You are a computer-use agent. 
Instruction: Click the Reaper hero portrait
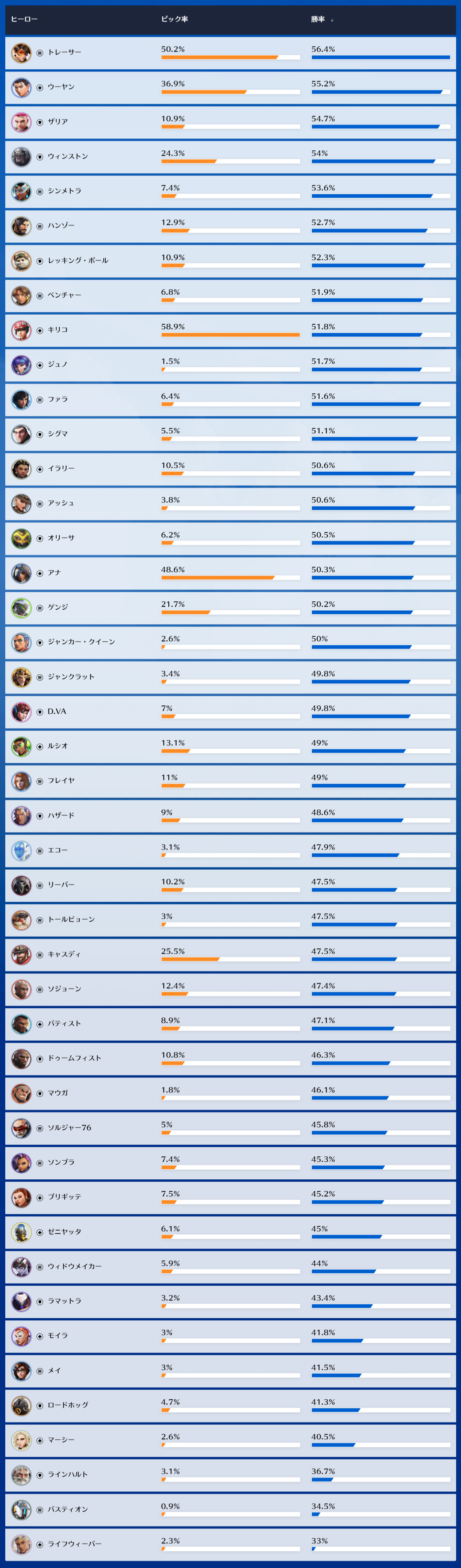click(x=21, y=885)
